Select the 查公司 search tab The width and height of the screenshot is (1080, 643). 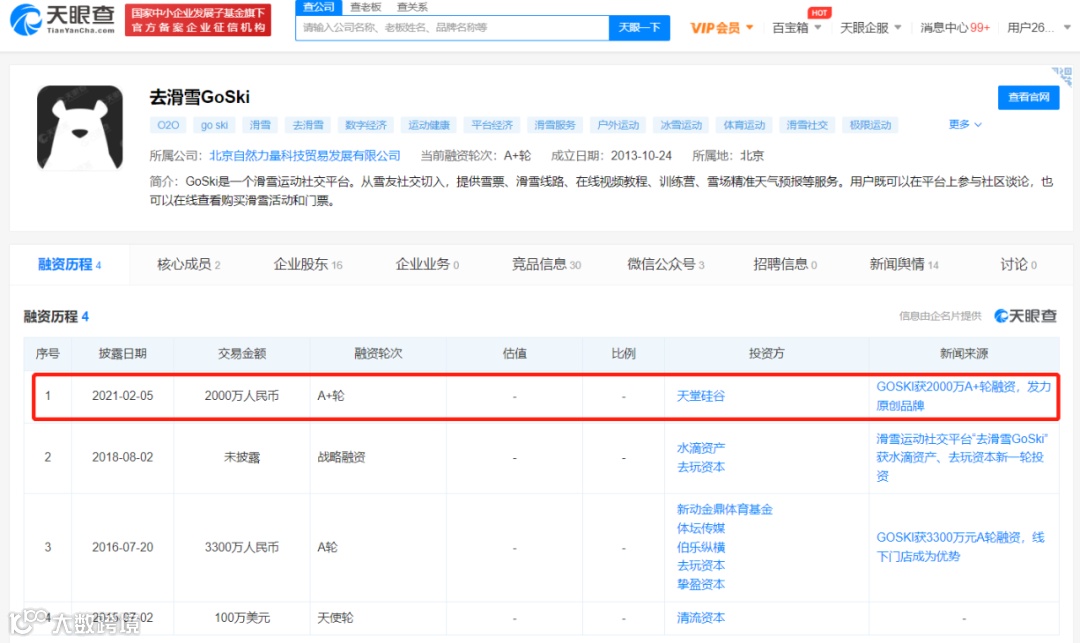coord(318,7)
